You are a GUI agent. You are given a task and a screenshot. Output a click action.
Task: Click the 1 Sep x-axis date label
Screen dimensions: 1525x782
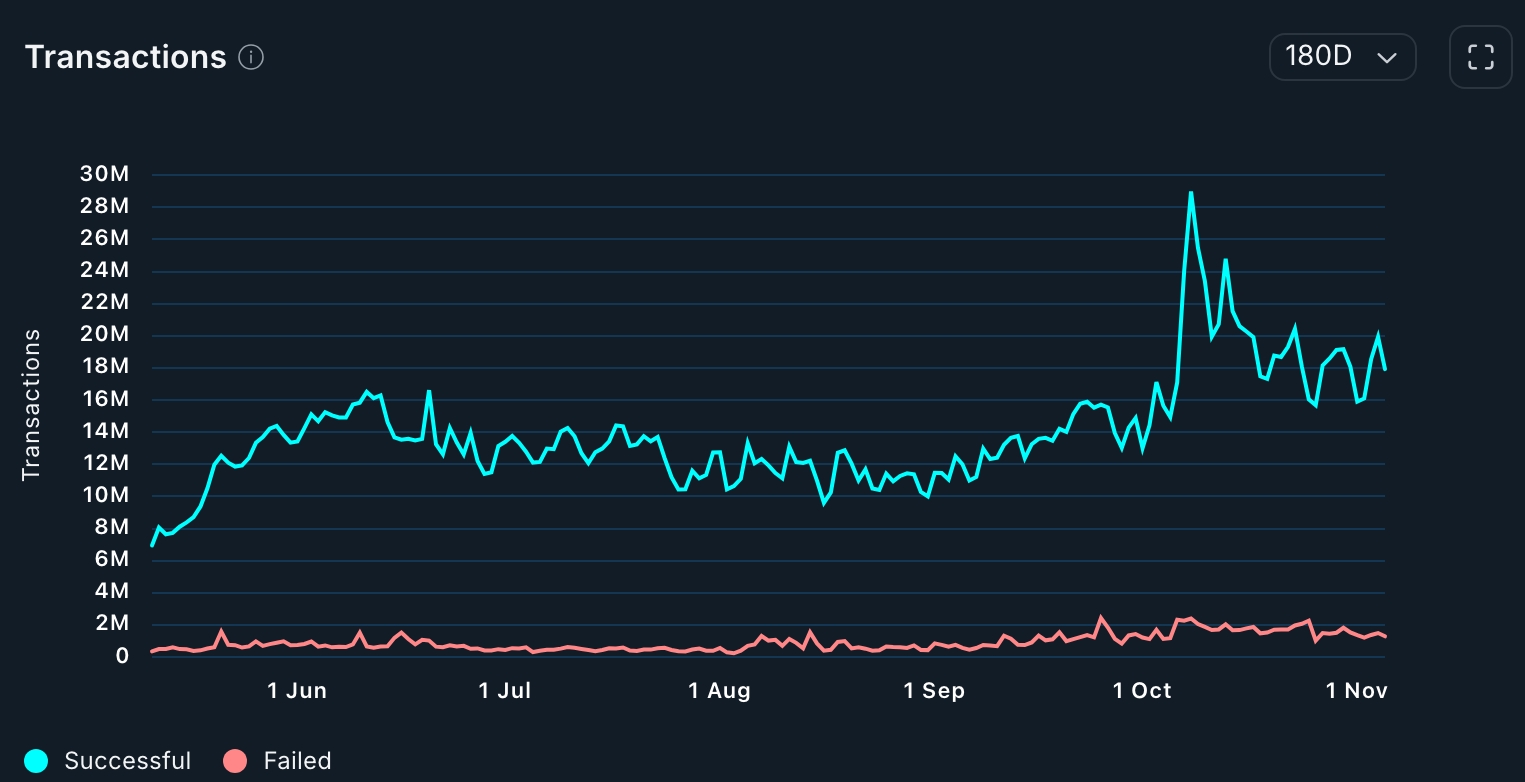(934, 691)
